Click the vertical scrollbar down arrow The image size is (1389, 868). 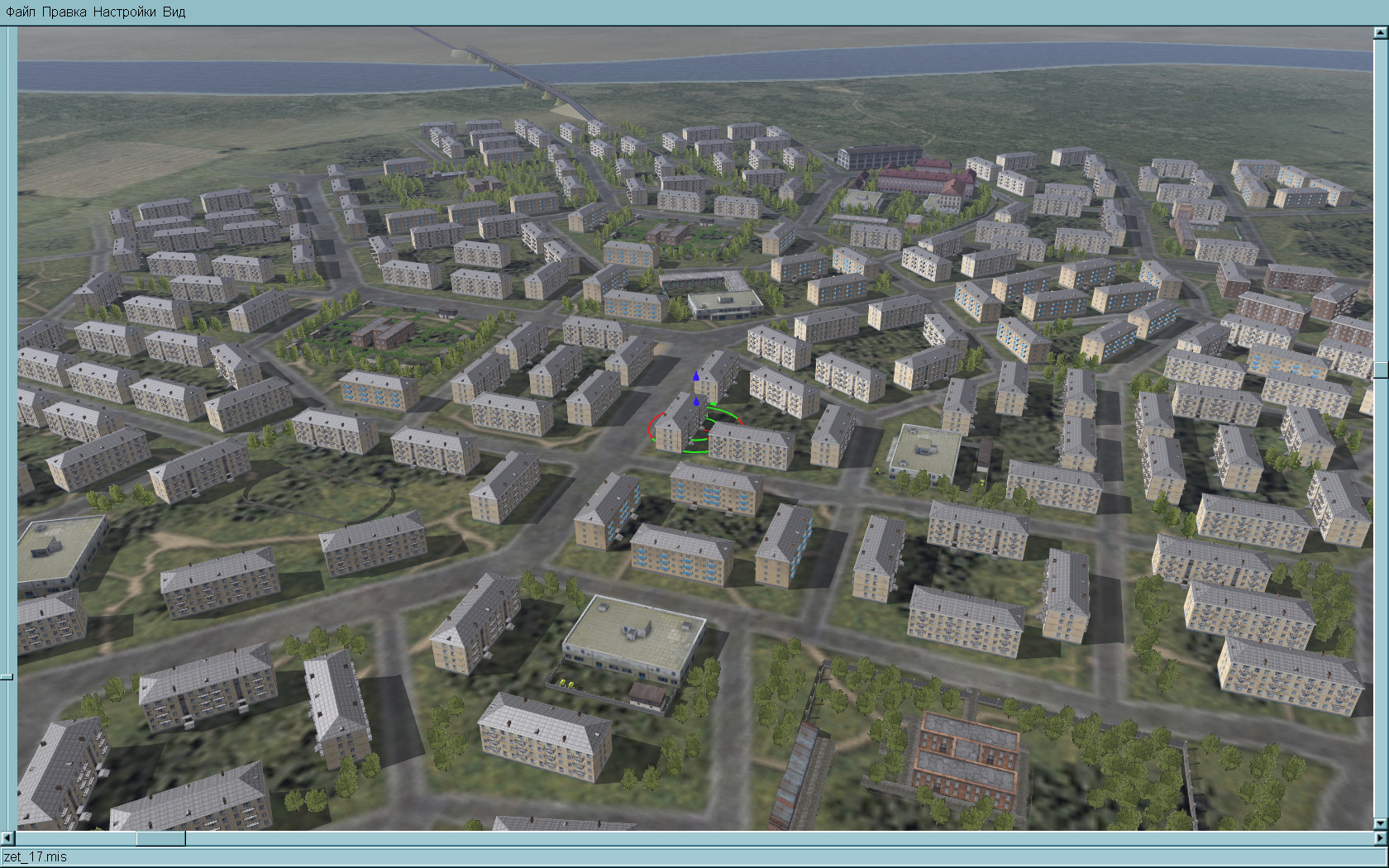1380,824
